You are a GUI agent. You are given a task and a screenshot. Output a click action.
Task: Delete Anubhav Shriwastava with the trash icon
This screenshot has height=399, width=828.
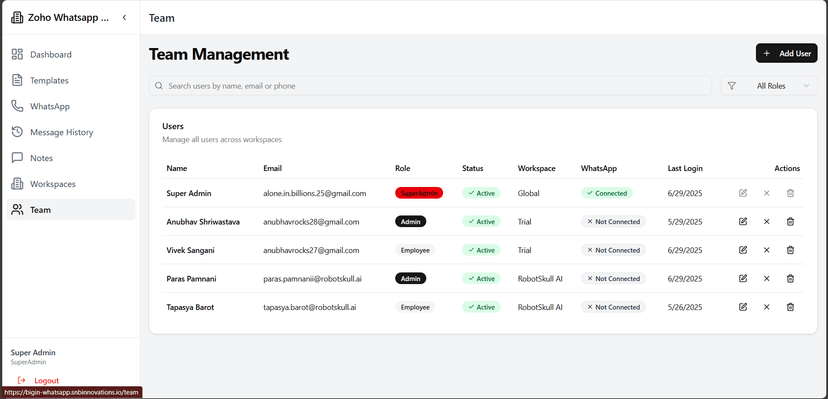pos(791,222)
